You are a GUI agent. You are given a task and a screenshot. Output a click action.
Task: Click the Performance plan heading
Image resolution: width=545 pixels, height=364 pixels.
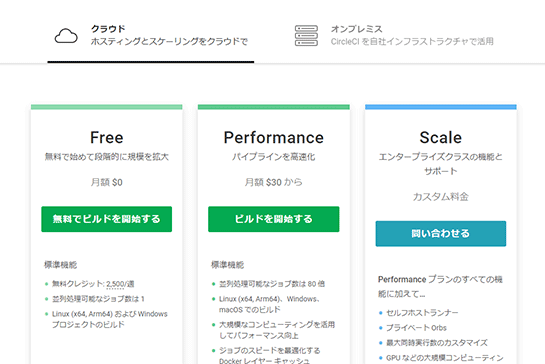point(274,137)
